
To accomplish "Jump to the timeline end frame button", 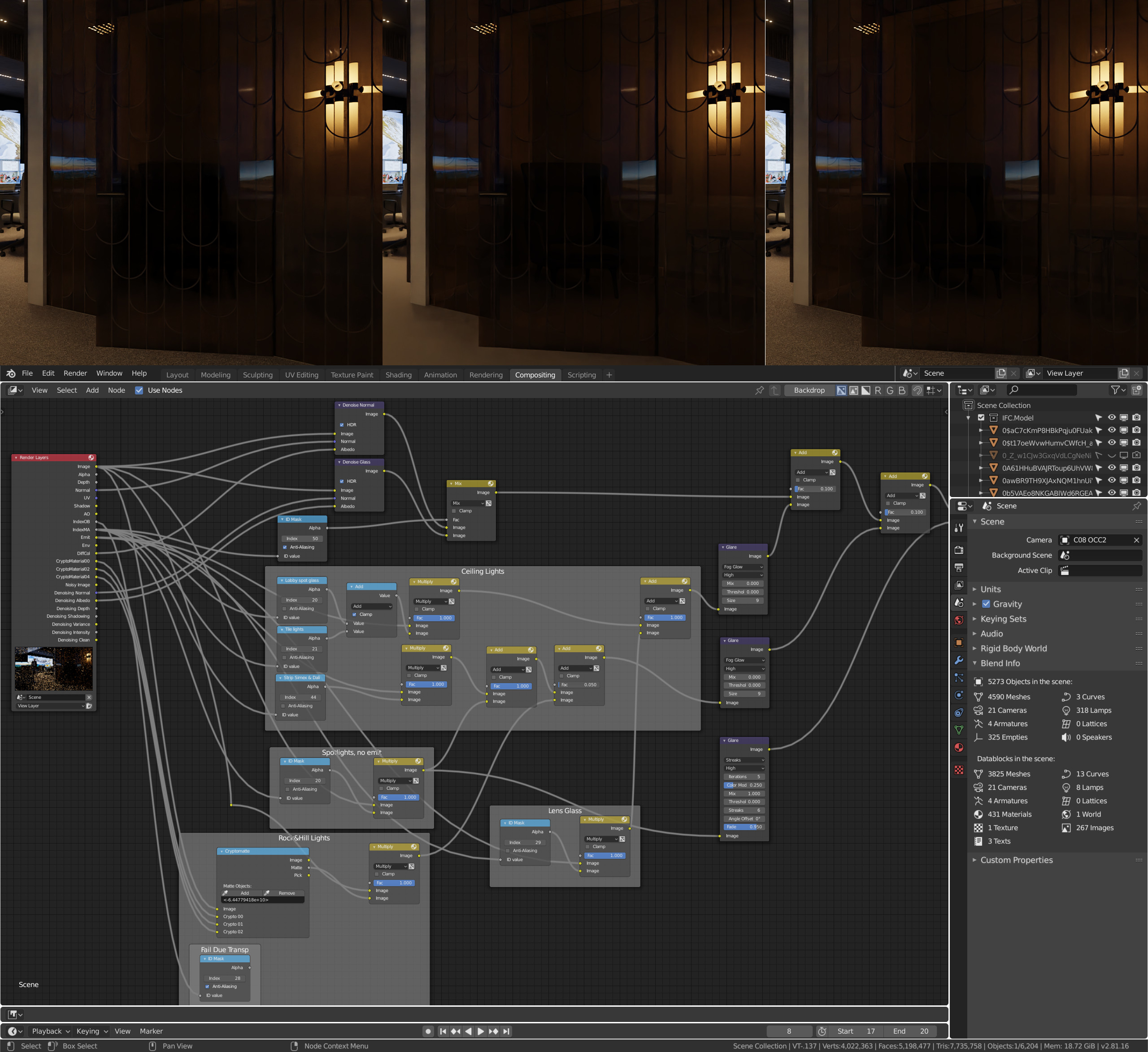I will pyautogui.click(x=506, y=1031).
